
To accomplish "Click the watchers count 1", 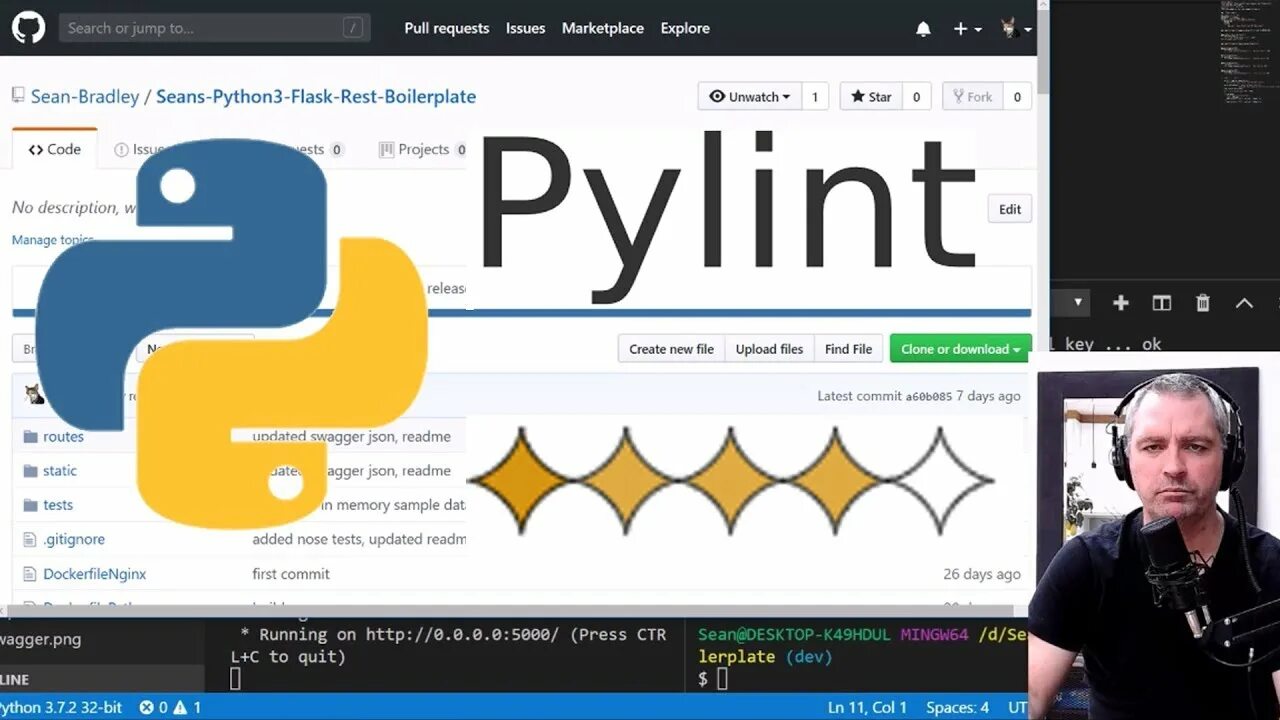I will pos(814,97).
